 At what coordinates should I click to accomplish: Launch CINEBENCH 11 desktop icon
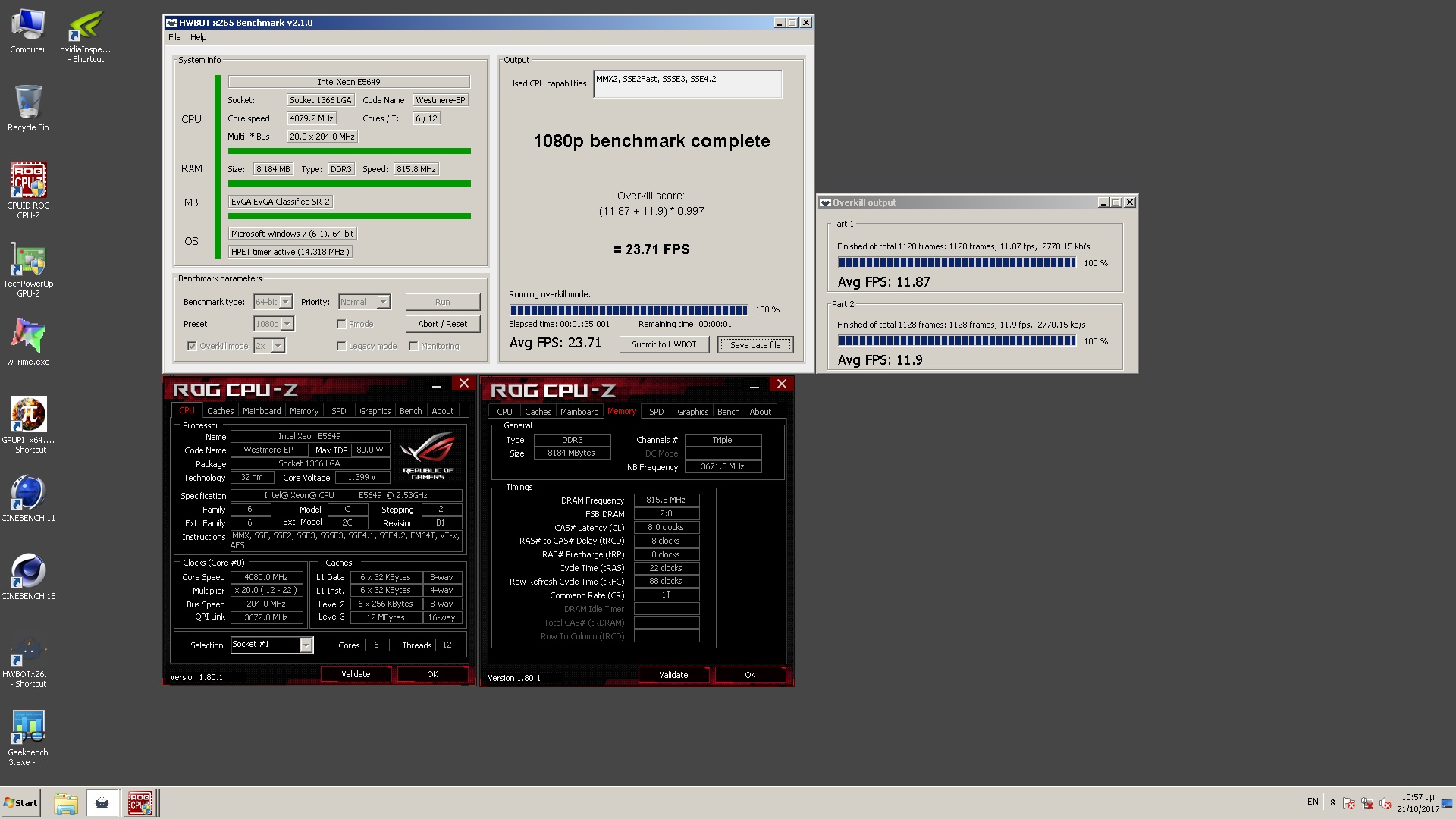pos(28,498)
